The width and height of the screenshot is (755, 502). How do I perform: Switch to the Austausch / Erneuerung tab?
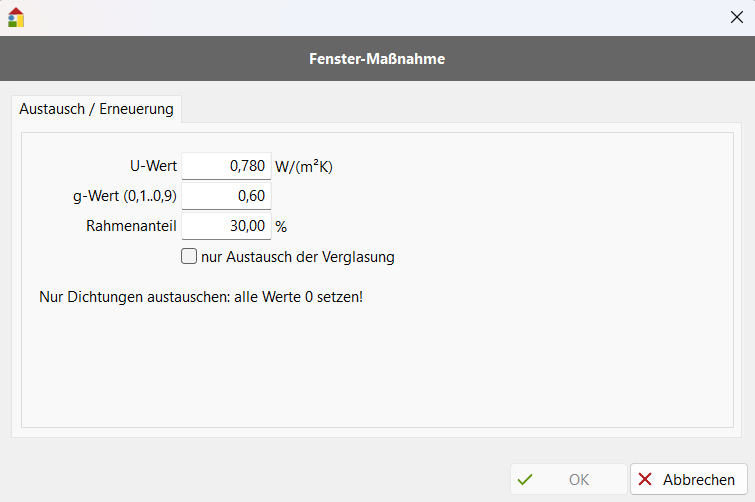96,109
